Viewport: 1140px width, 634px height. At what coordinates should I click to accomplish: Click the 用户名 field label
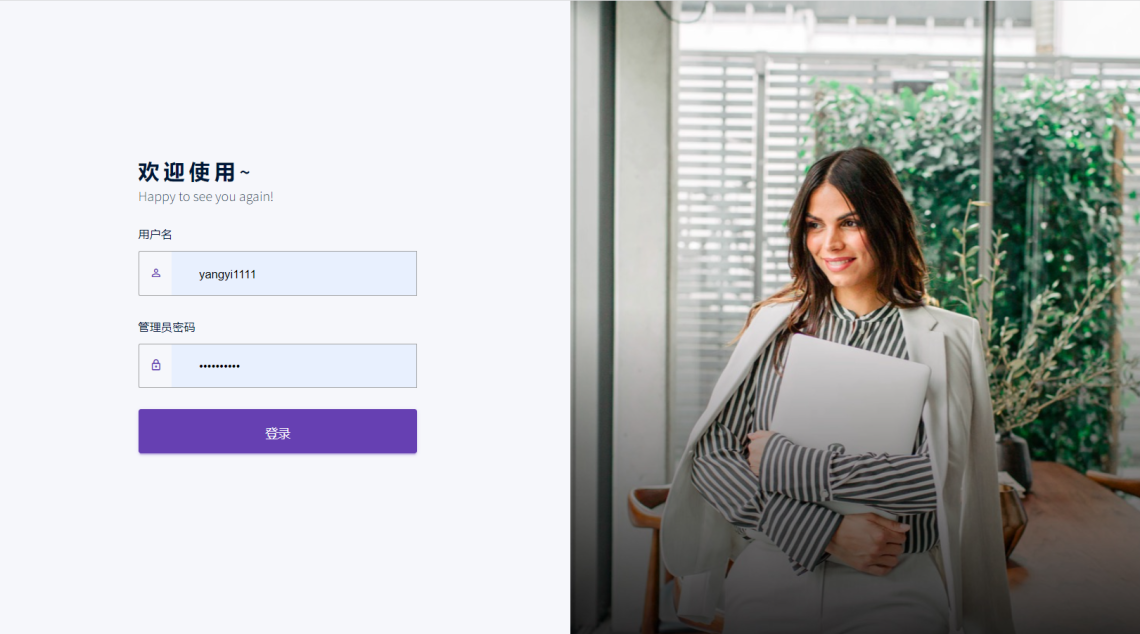pyautogui.click(x=155, y=234)
